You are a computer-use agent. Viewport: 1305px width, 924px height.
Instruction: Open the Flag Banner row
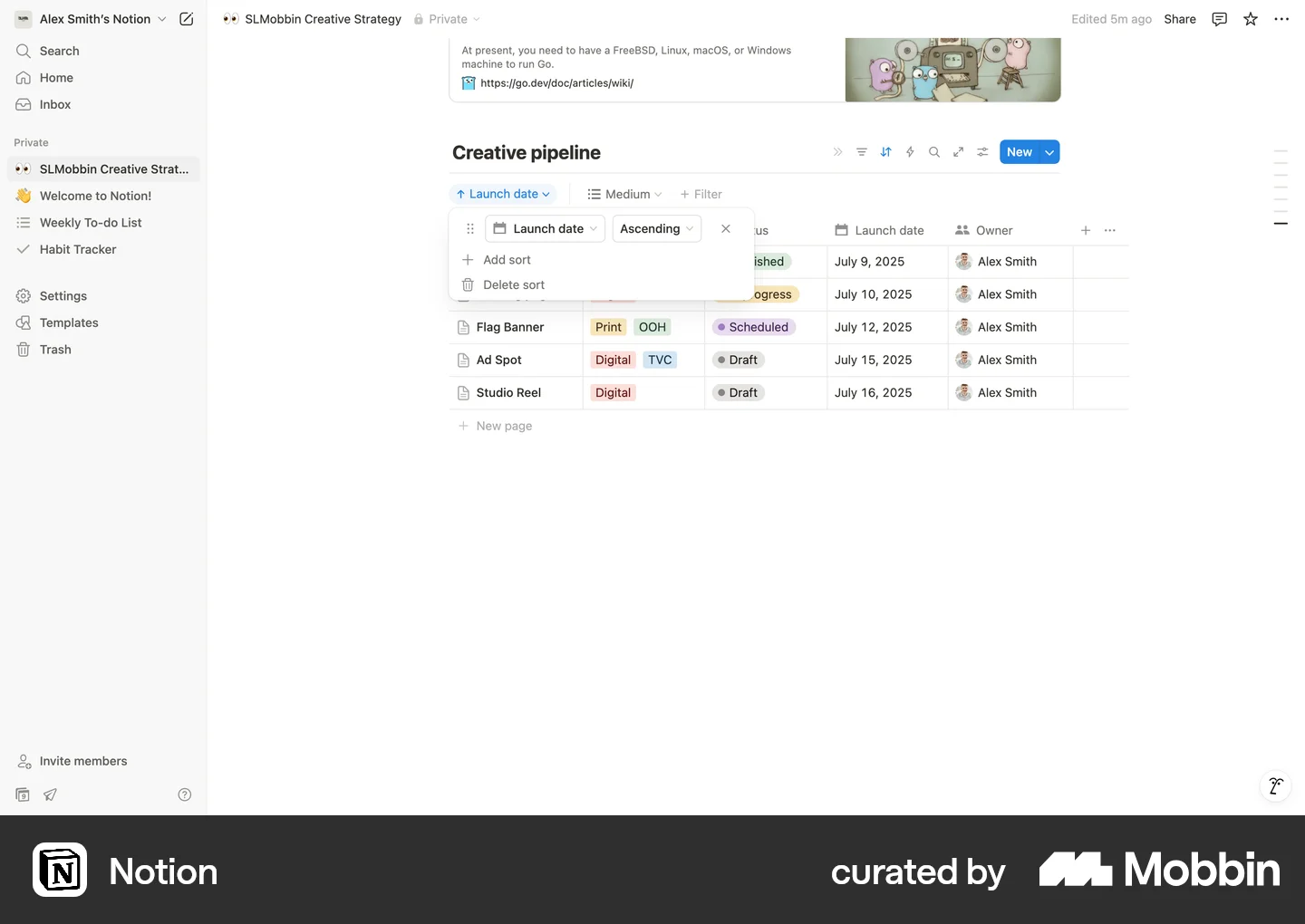[x=510, y=327]
